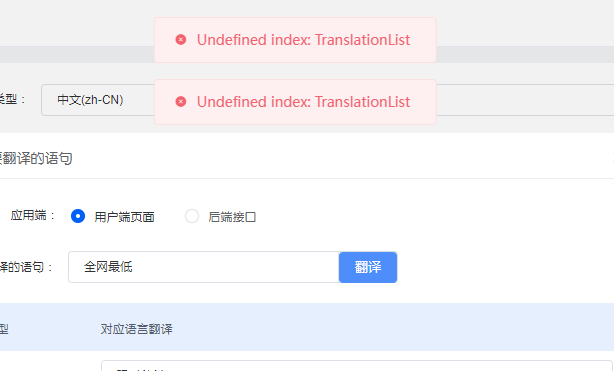Click the 用户端页面 option label text
Image resolution: width=614 pixels, height=371 pixels.
tap(124, 217)
